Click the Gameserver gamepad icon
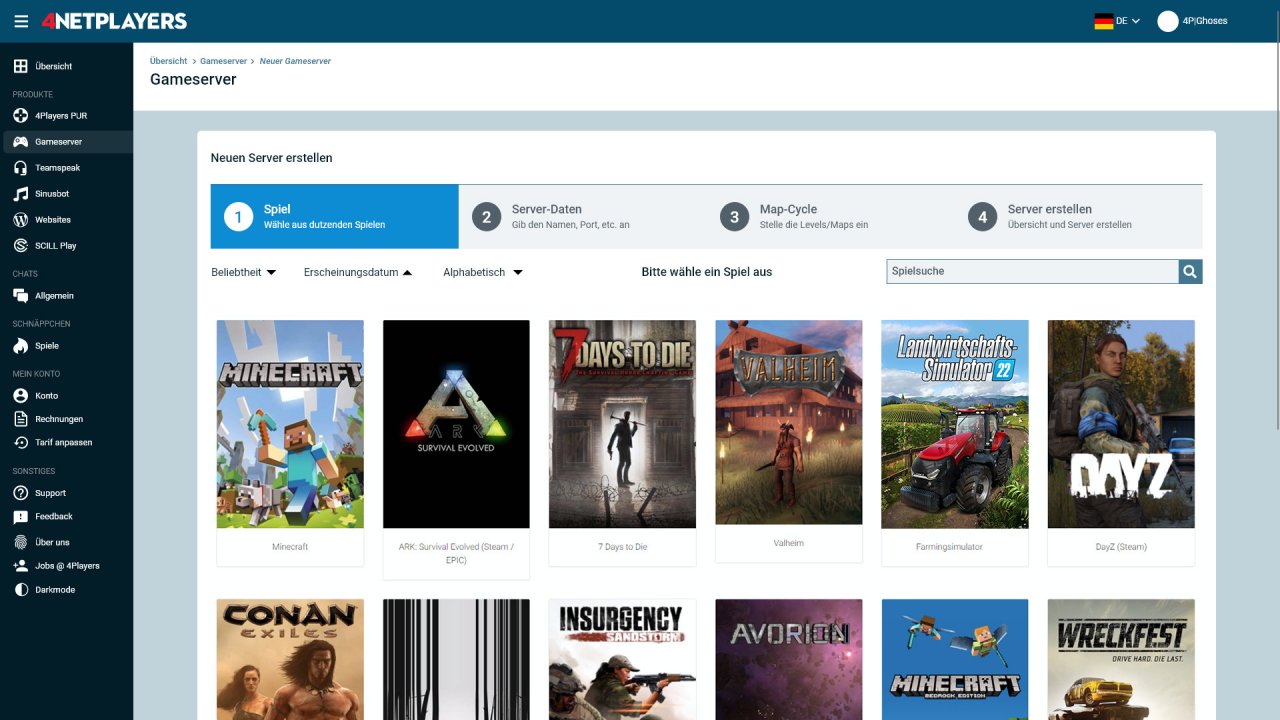This screenshot has width=1280, height=720. [20, 142]
